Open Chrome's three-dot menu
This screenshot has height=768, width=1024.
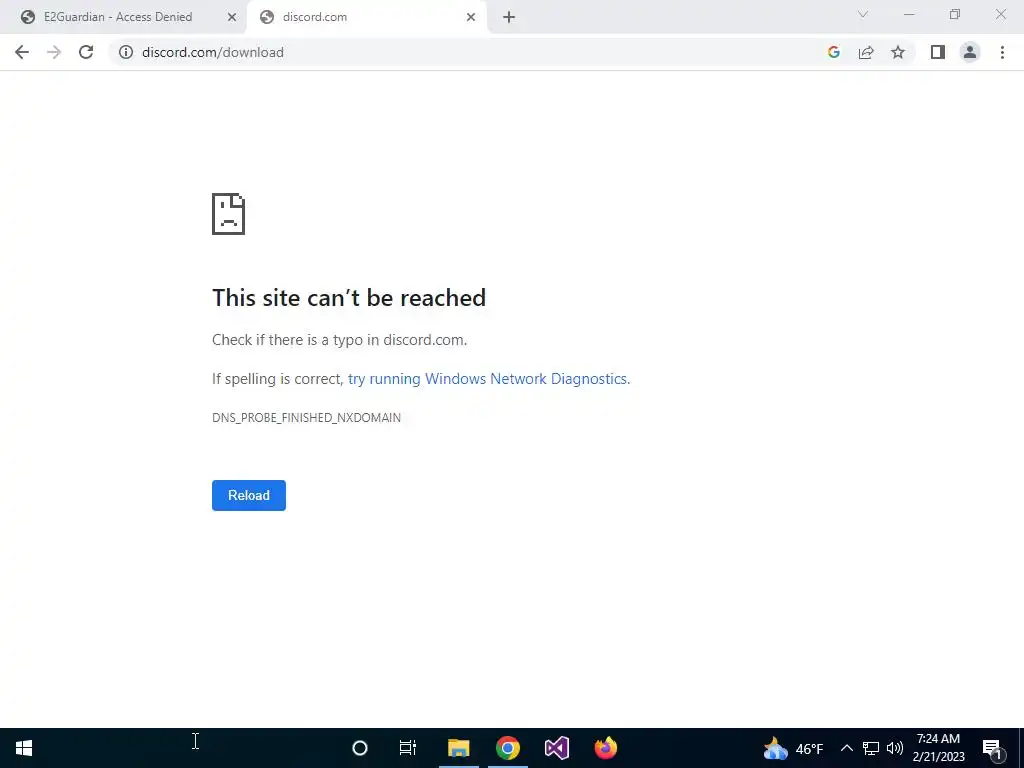pyautogui.click(x=1002, y=52)
